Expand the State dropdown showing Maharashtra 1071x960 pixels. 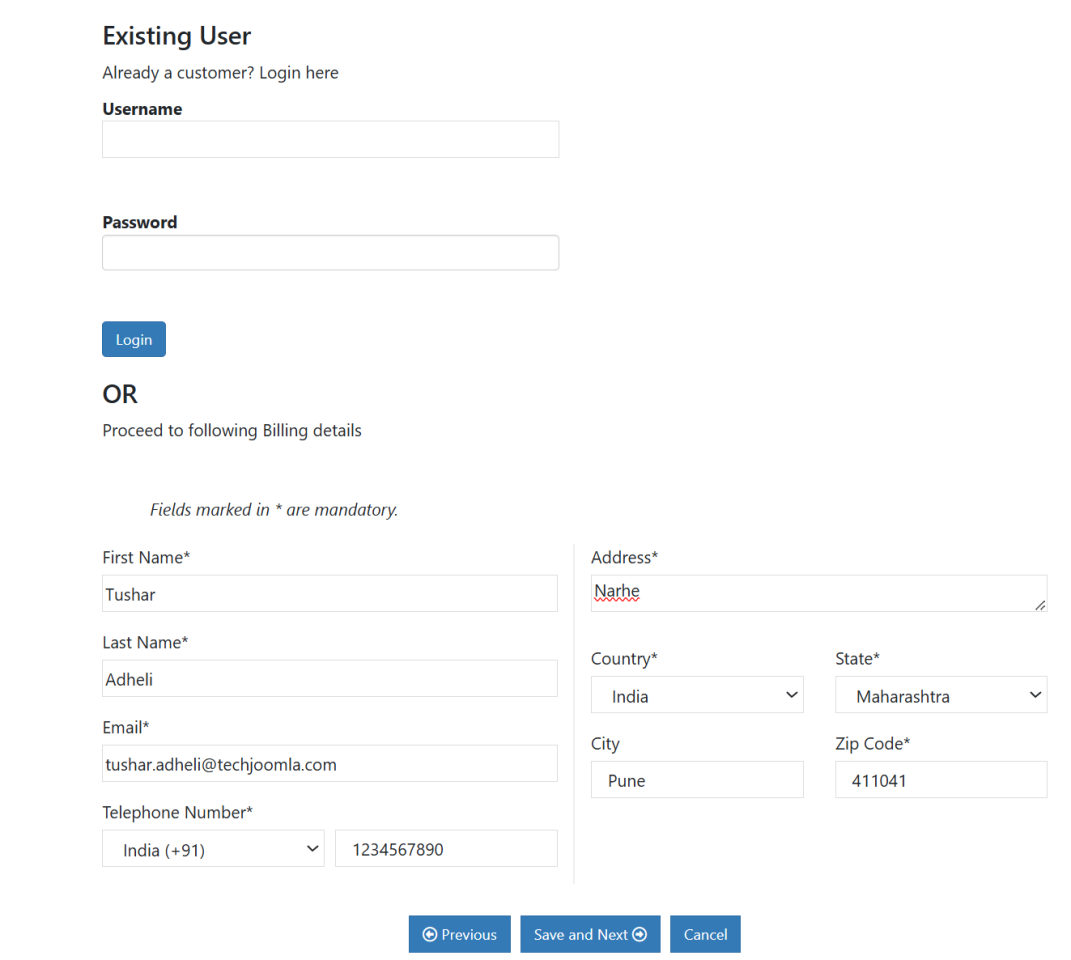941,695
